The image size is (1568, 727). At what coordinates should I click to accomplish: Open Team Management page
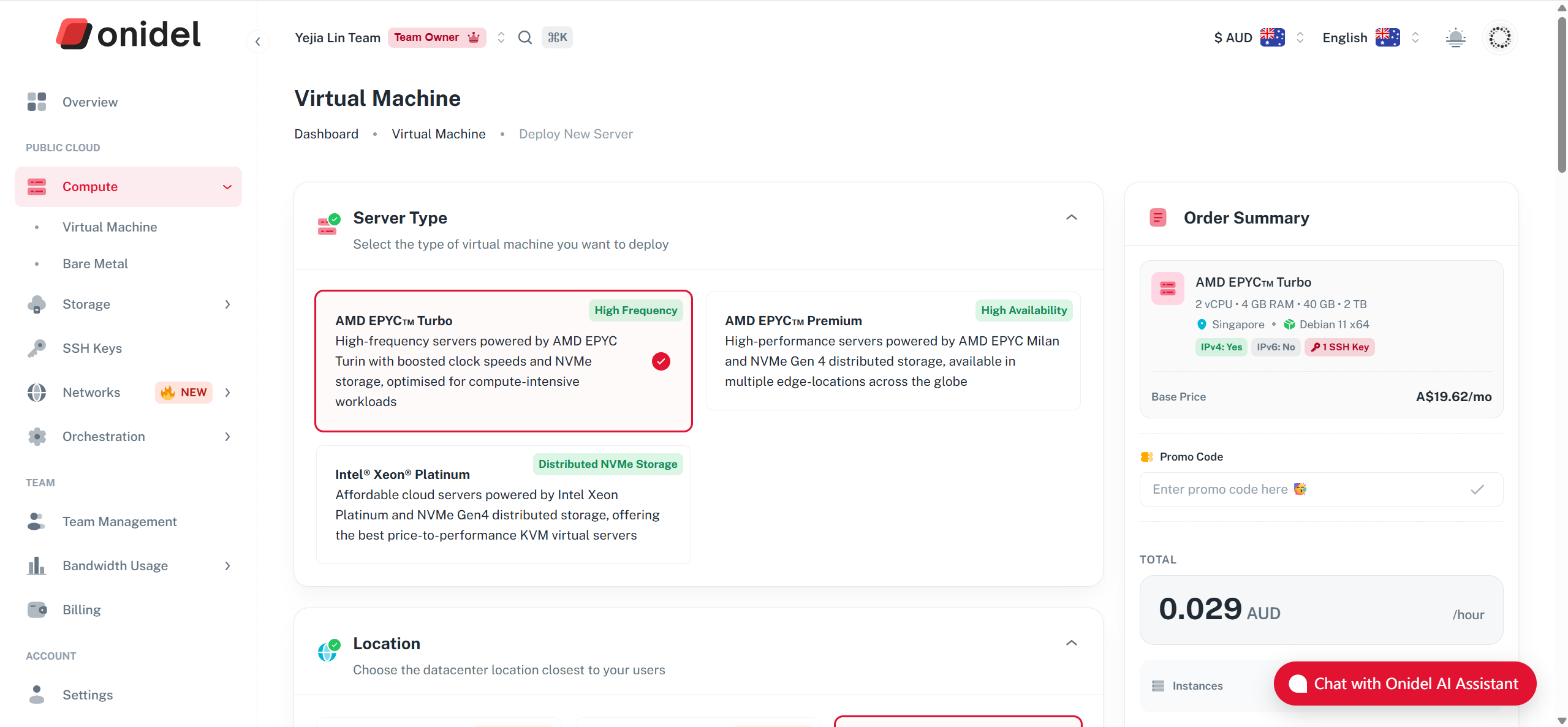119,522
